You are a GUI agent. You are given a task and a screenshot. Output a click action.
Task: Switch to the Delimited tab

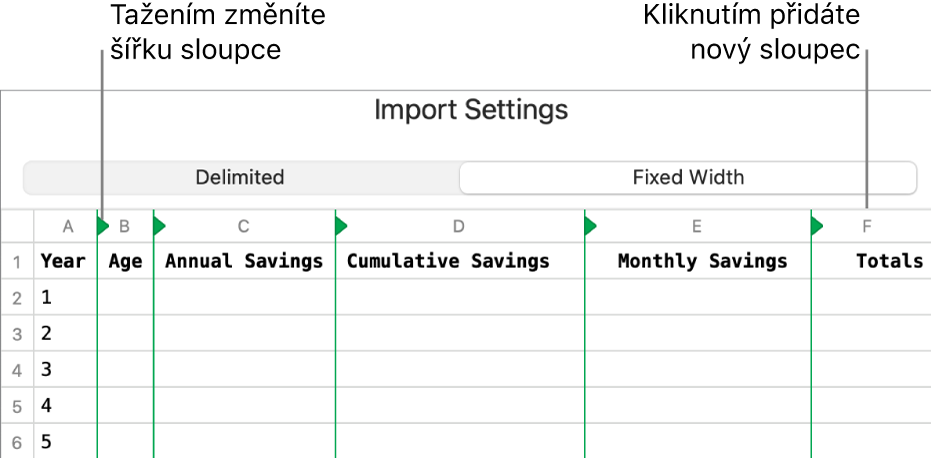240,178
